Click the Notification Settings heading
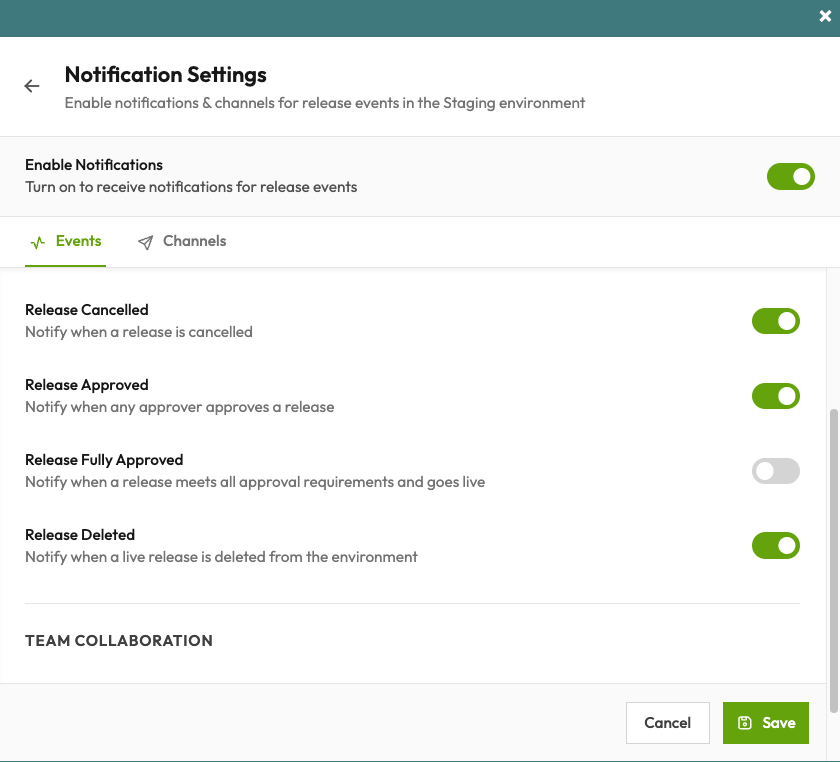840x762 pixels. tap(165, 75)
